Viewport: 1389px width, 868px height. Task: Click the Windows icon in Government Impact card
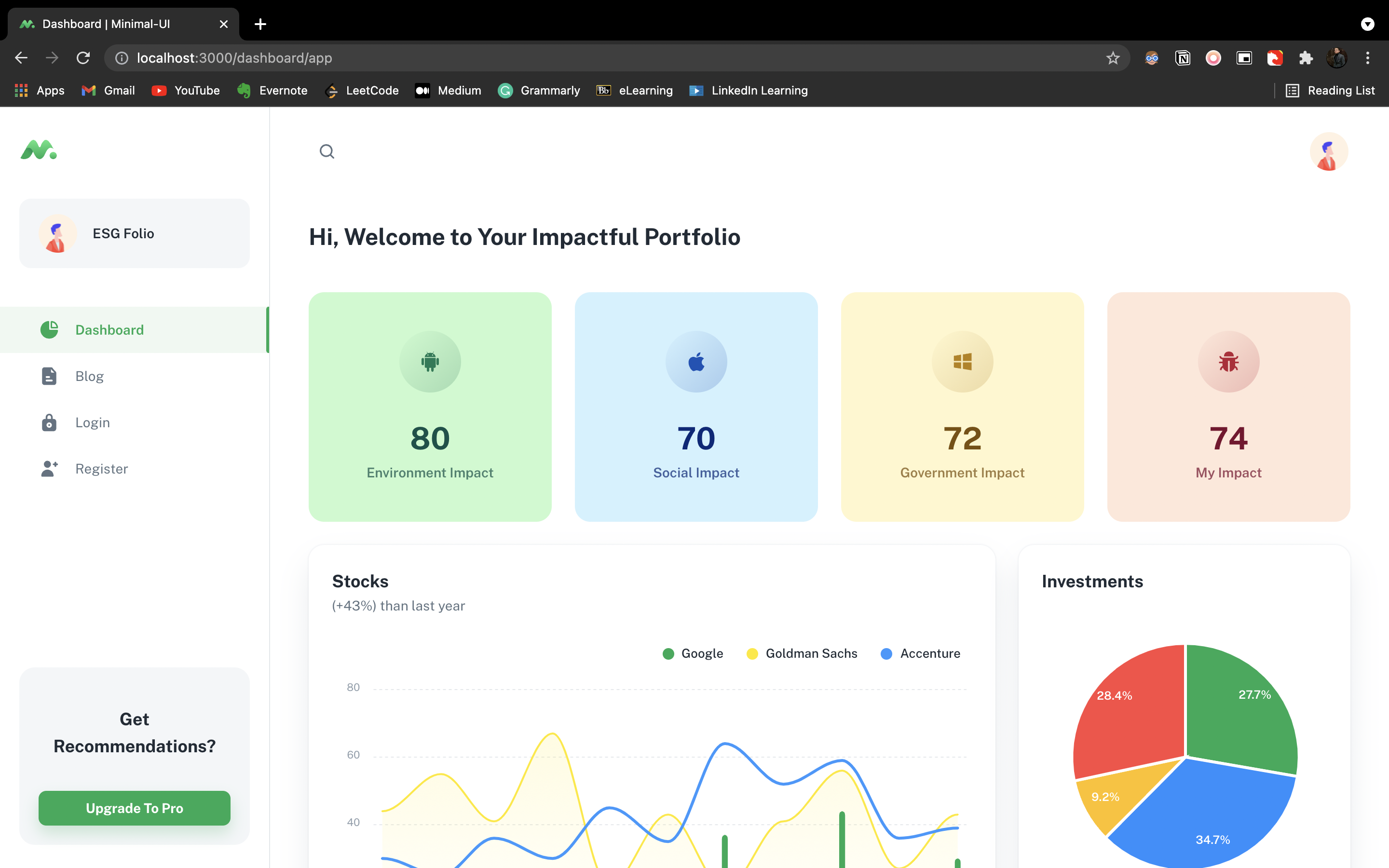tap(962, 362)
